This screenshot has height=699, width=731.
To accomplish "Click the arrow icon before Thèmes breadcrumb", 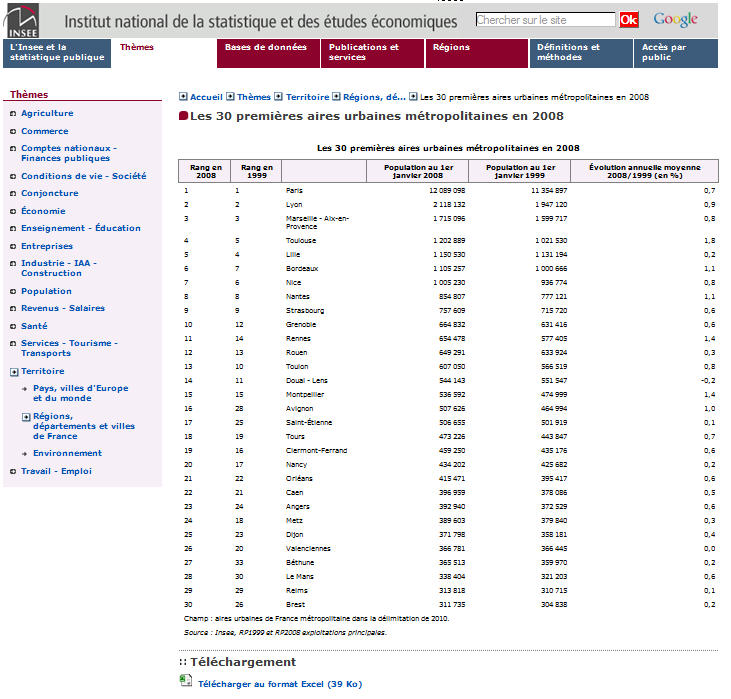I will pos(230,97).
